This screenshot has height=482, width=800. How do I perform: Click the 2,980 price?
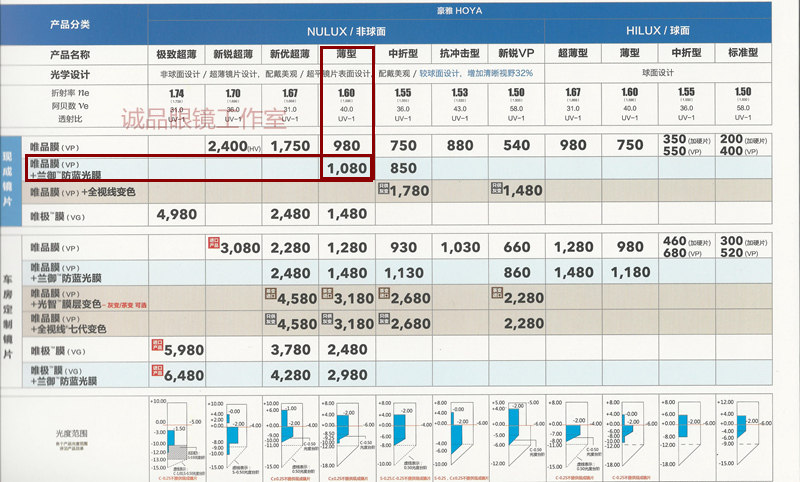click(347, 375)
